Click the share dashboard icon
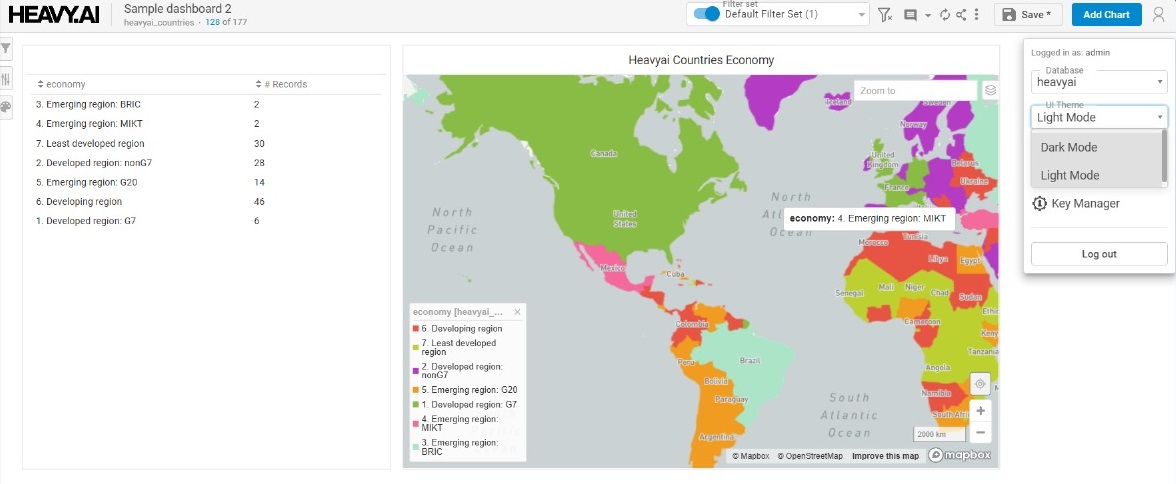 [961, 14]
